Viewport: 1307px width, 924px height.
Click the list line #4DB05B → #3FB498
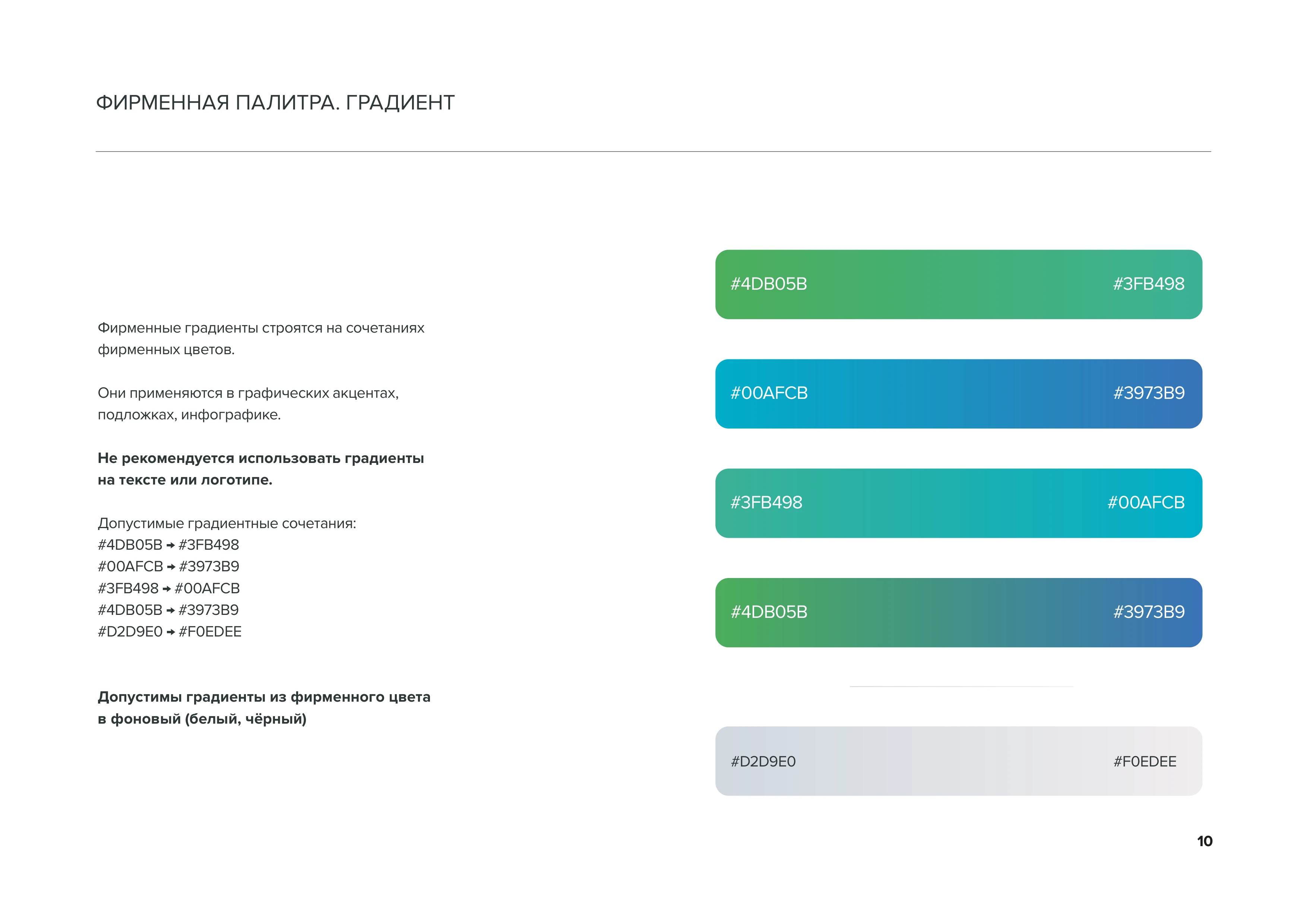pyautogui.click(x=168, y=545)
